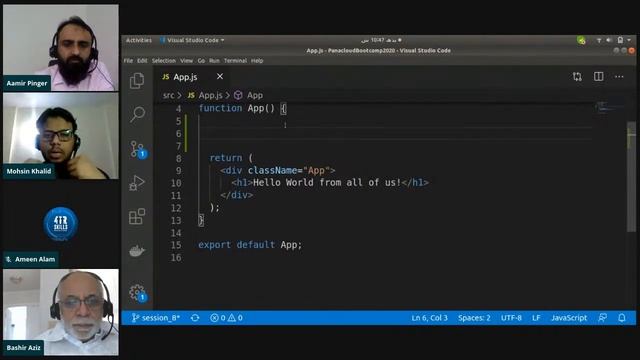
Task: Change end of line via LF
Action: pos(536,318)
